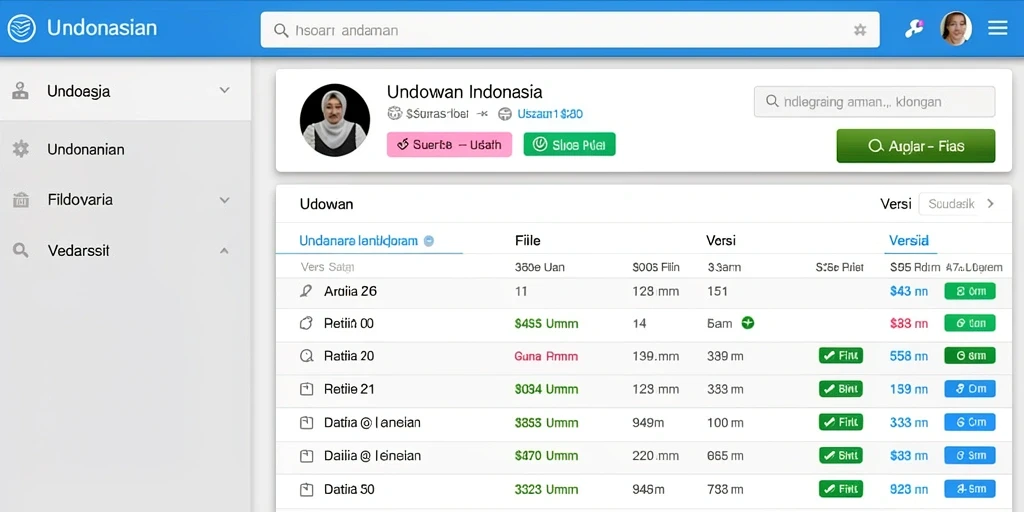Click green action button in Retiin 00 row

[970, 323]
